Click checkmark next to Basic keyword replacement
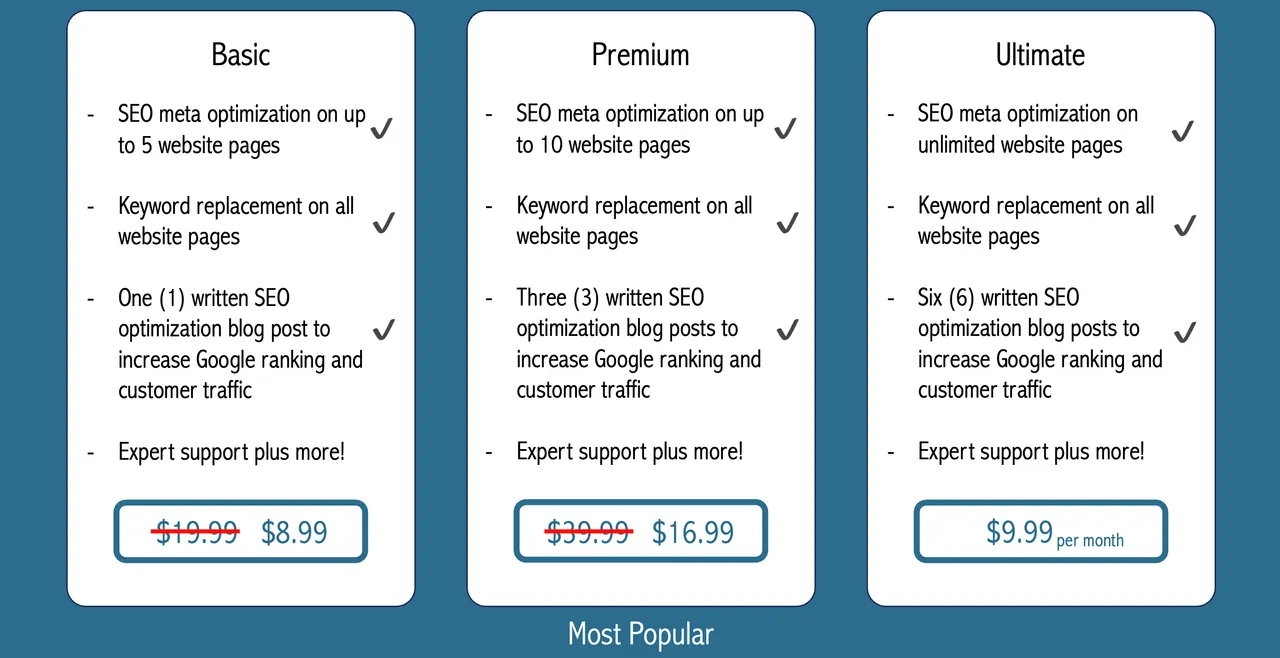 (383, 222)
